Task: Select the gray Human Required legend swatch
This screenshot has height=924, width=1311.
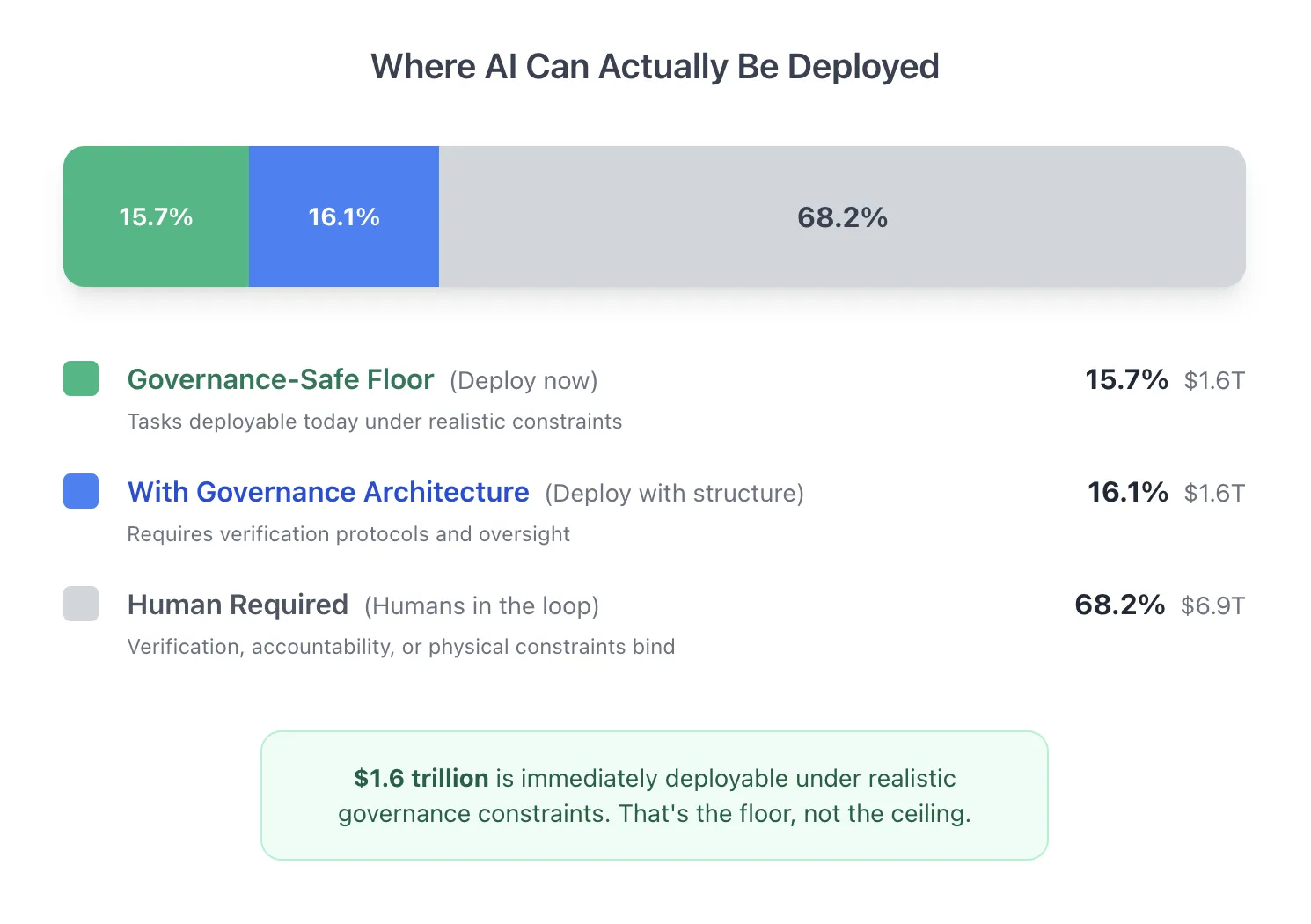Action: tap(80, 604)
